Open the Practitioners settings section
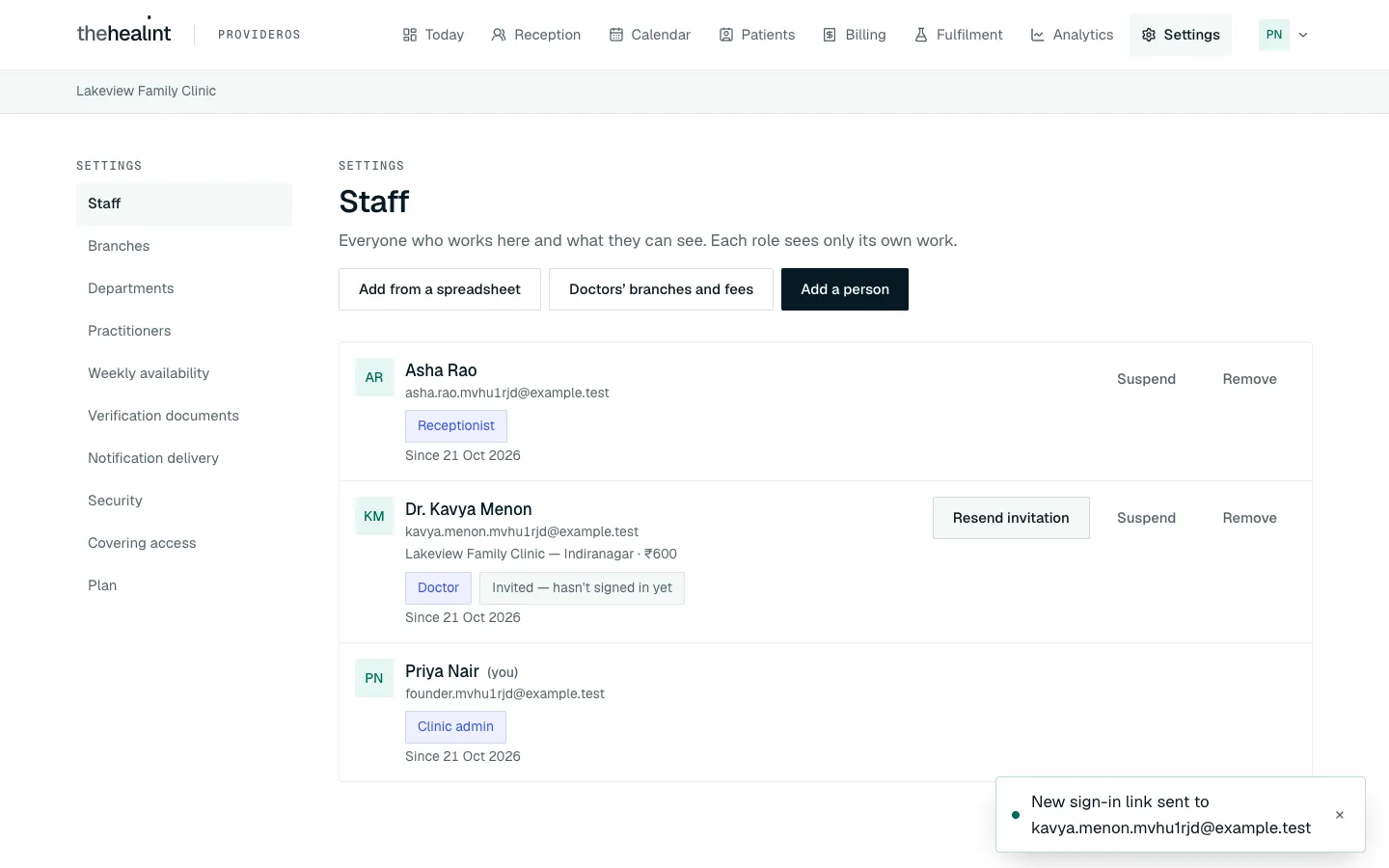 coord(184,331)
